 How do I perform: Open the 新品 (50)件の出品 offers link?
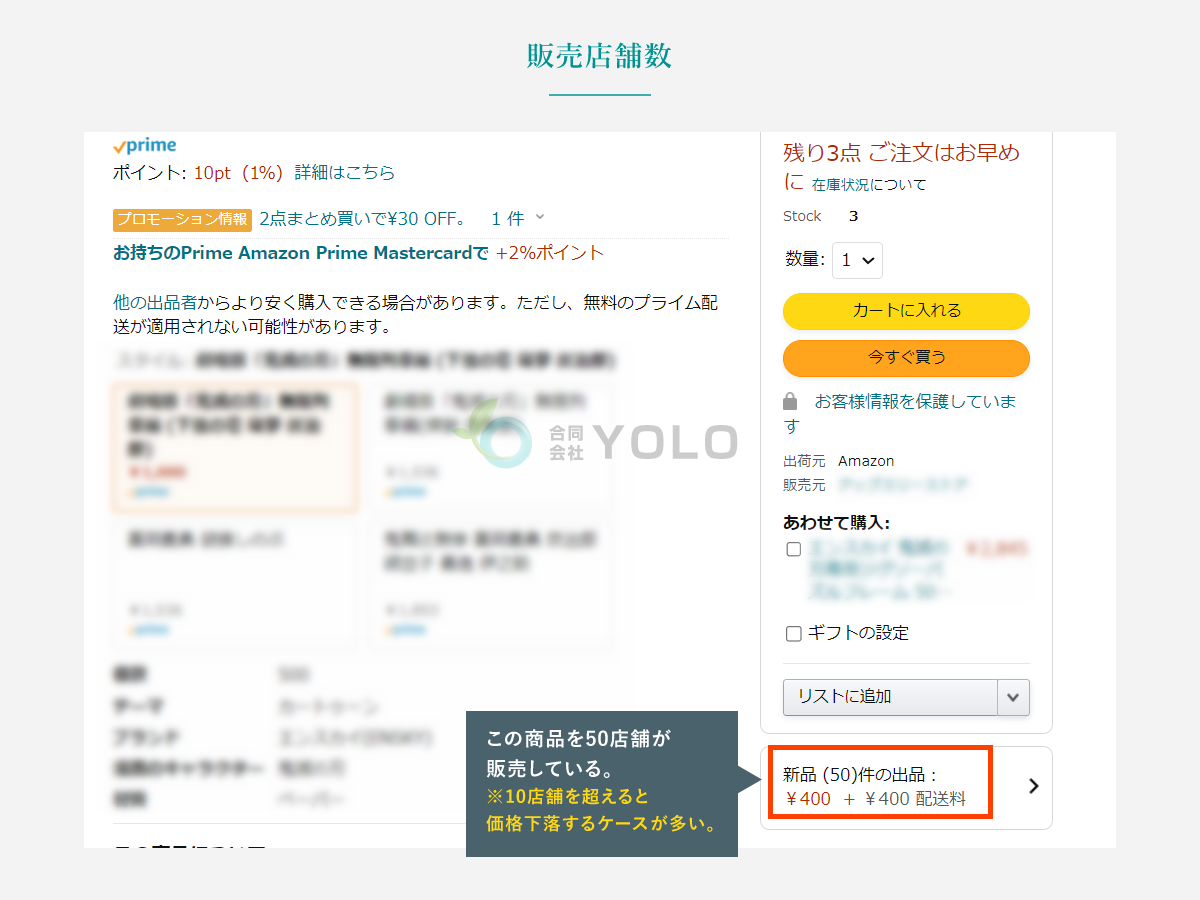point(859,774)
